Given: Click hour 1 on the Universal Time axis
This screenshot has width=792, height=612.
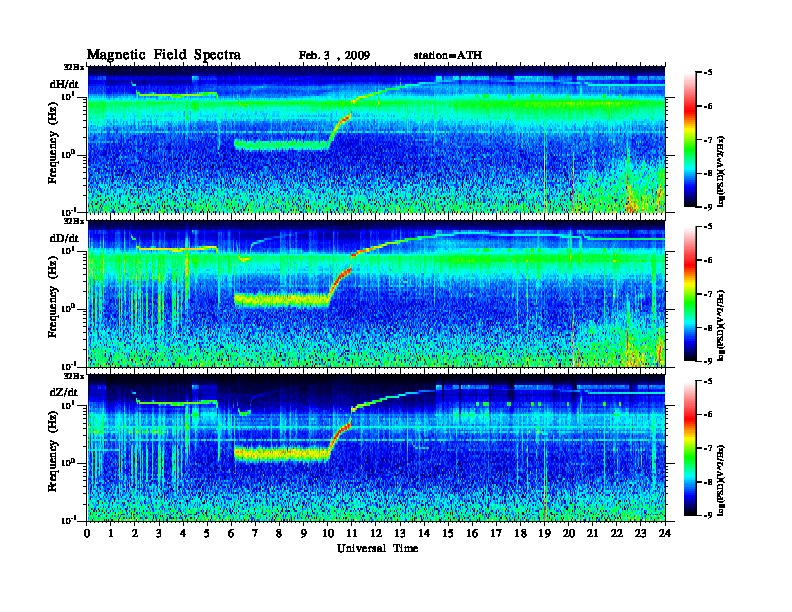Looking at the screenshot, I should coord(111,533).
